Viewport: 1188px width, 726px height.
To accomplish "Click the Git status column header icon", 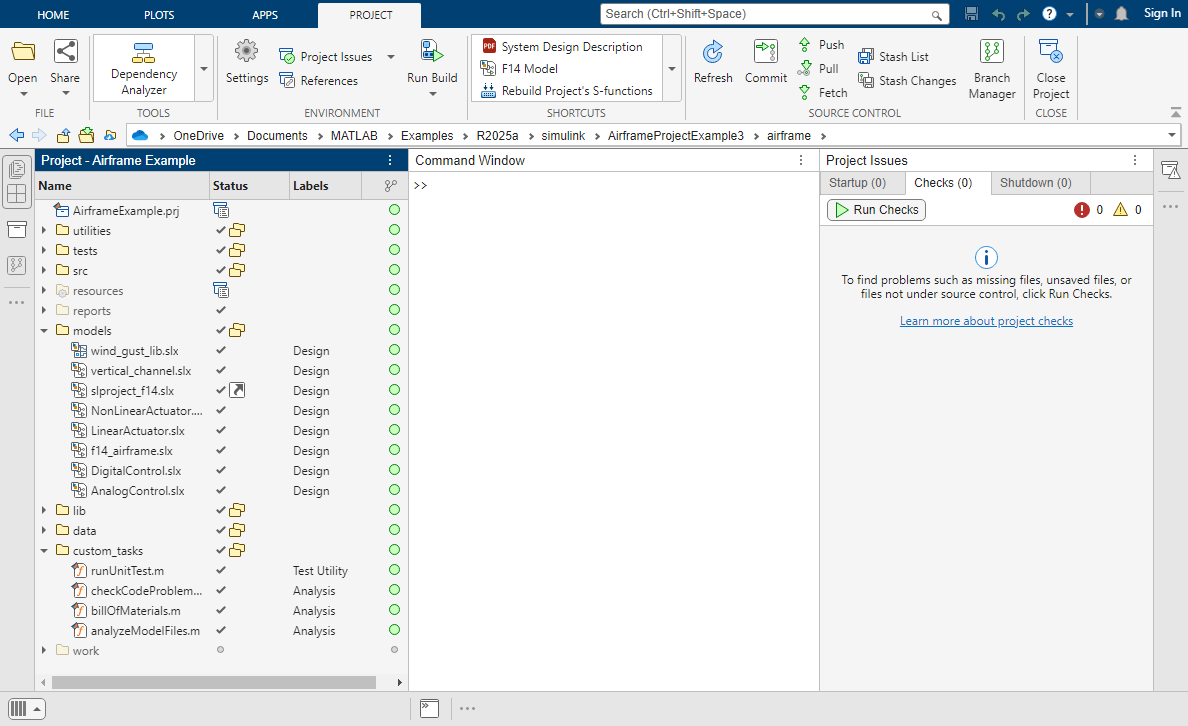I will [x=390, y=186].
